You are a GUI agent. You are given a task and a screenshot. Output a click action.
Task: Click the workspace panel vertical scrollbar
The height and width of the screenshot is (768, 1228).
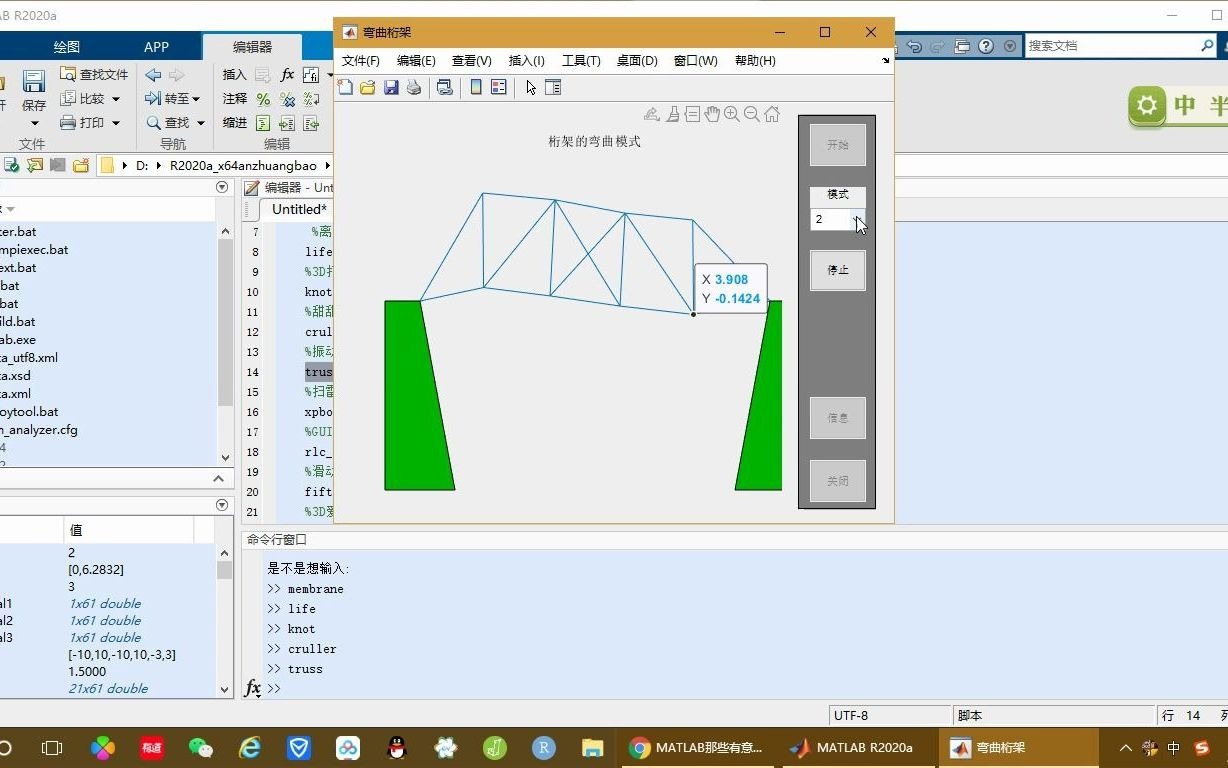pyautogui.click(x=224, y=620)
